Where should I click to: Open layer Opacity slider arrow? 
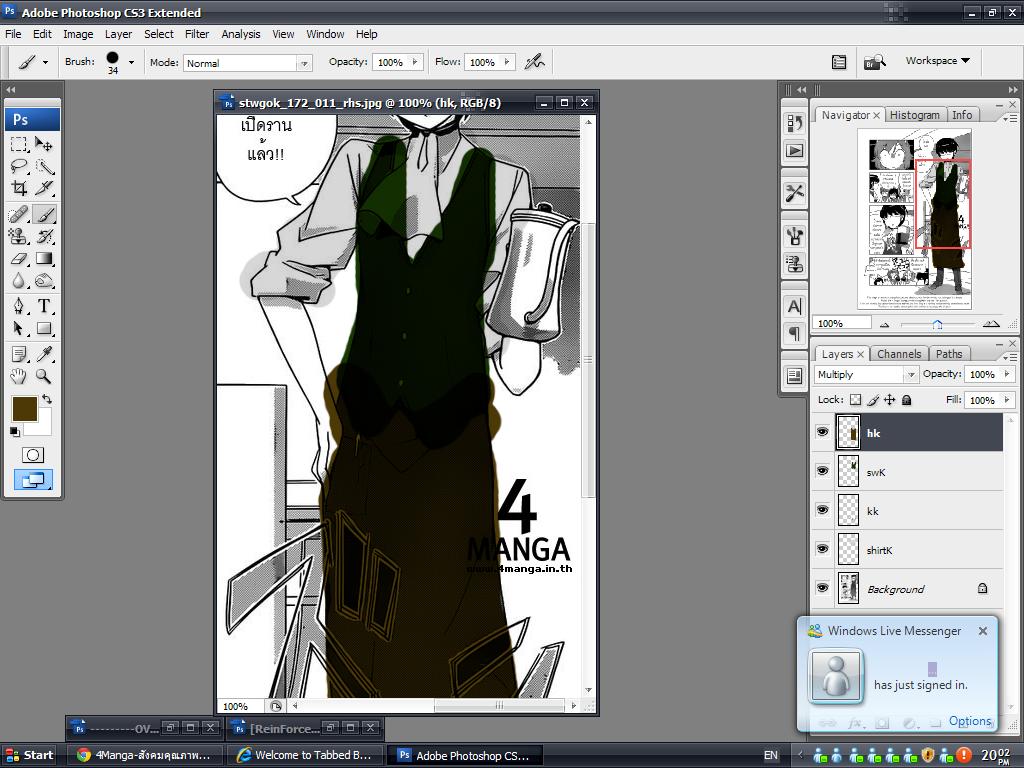click(x=1006, y=374)
